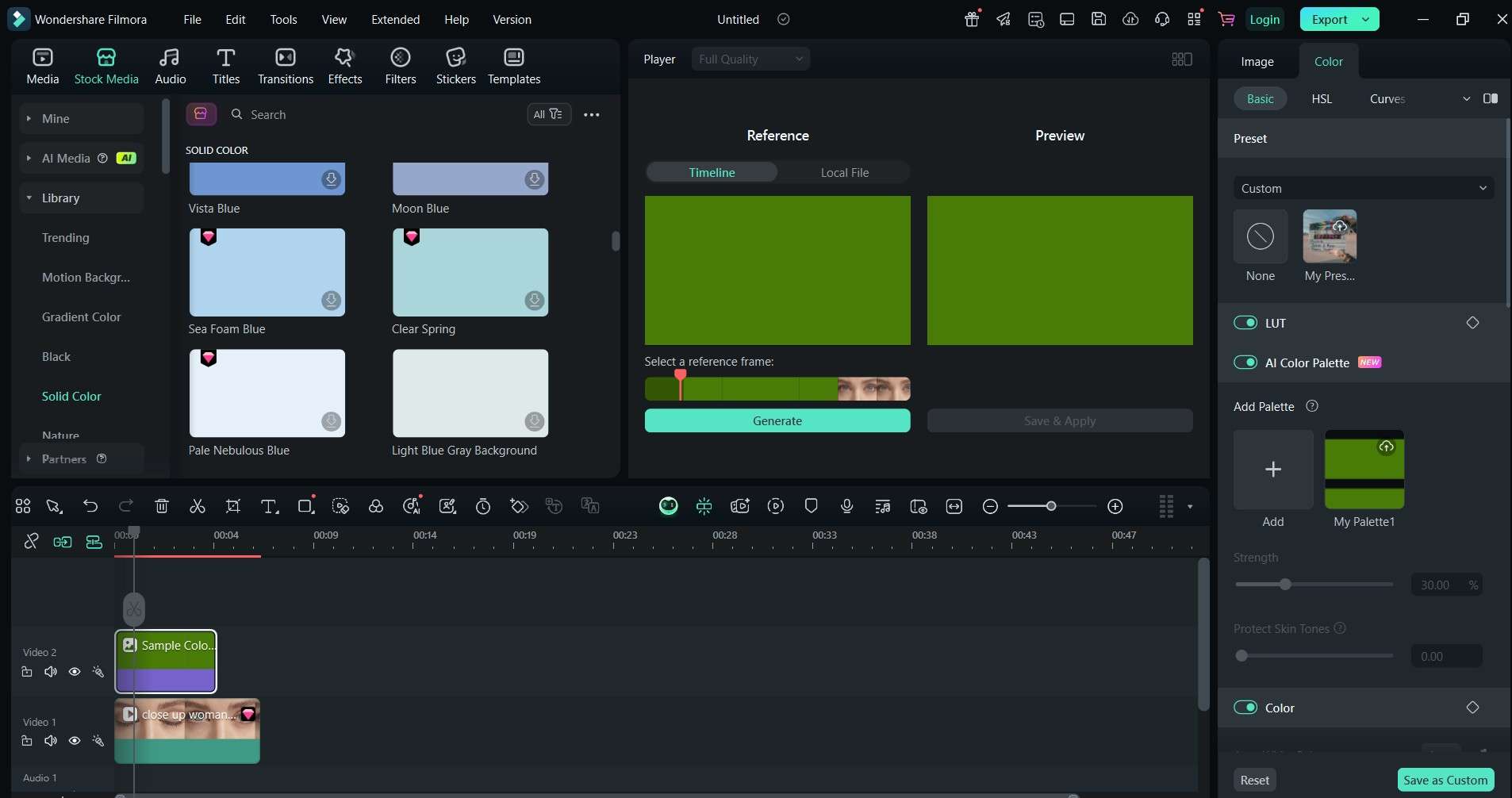This screenshot has width=1512, height=798.
Task: Mute the Video 2 track
Action: click(51, 672)
